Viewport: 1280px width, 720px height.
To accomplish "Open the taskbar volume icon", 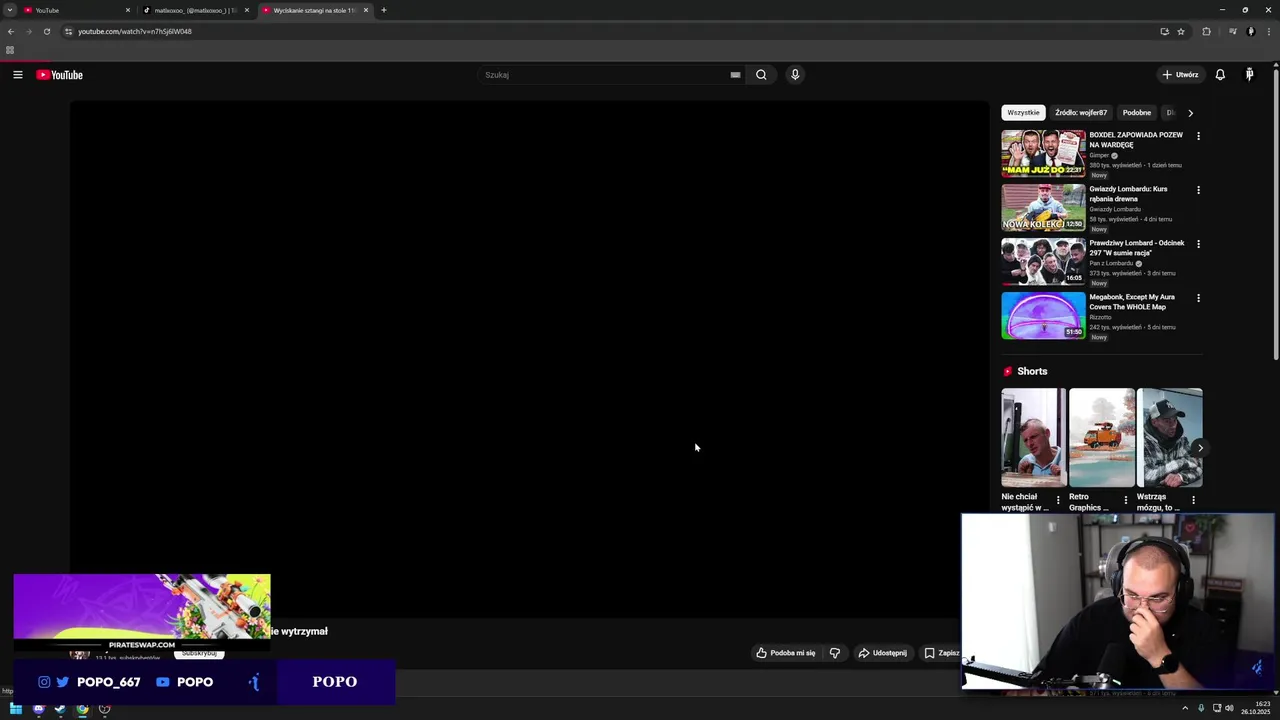I will pyautogui.click(x=1229, y=709).
